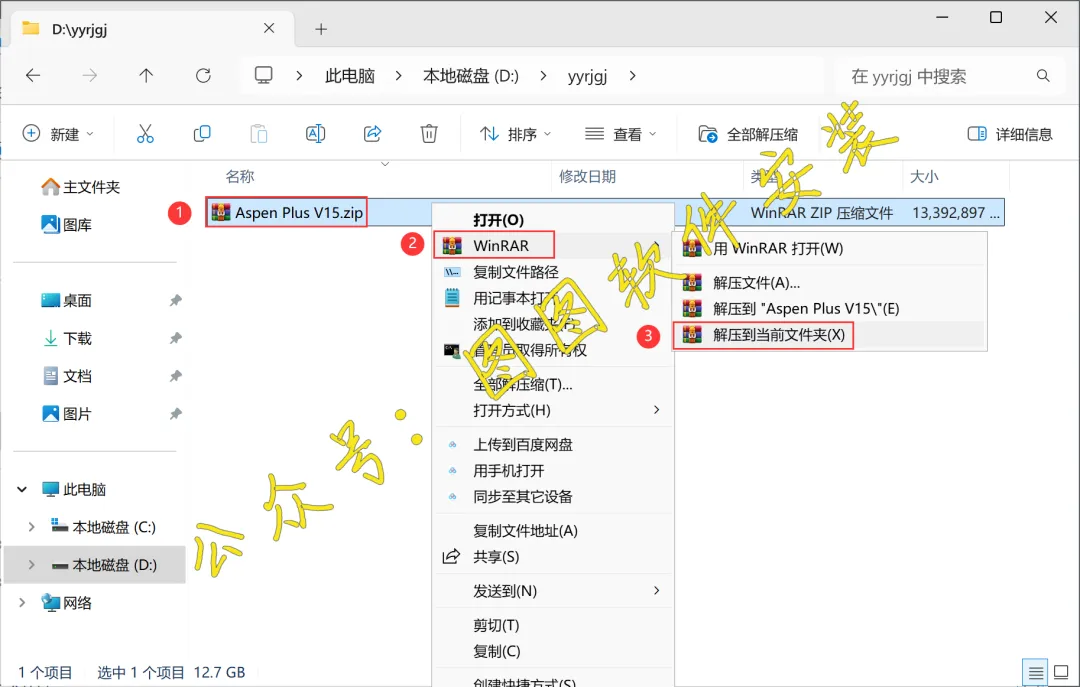Open the 查看 view dropdown
Image resolution: width=1080 pixels, height=687 pixels.
[621, 134]
